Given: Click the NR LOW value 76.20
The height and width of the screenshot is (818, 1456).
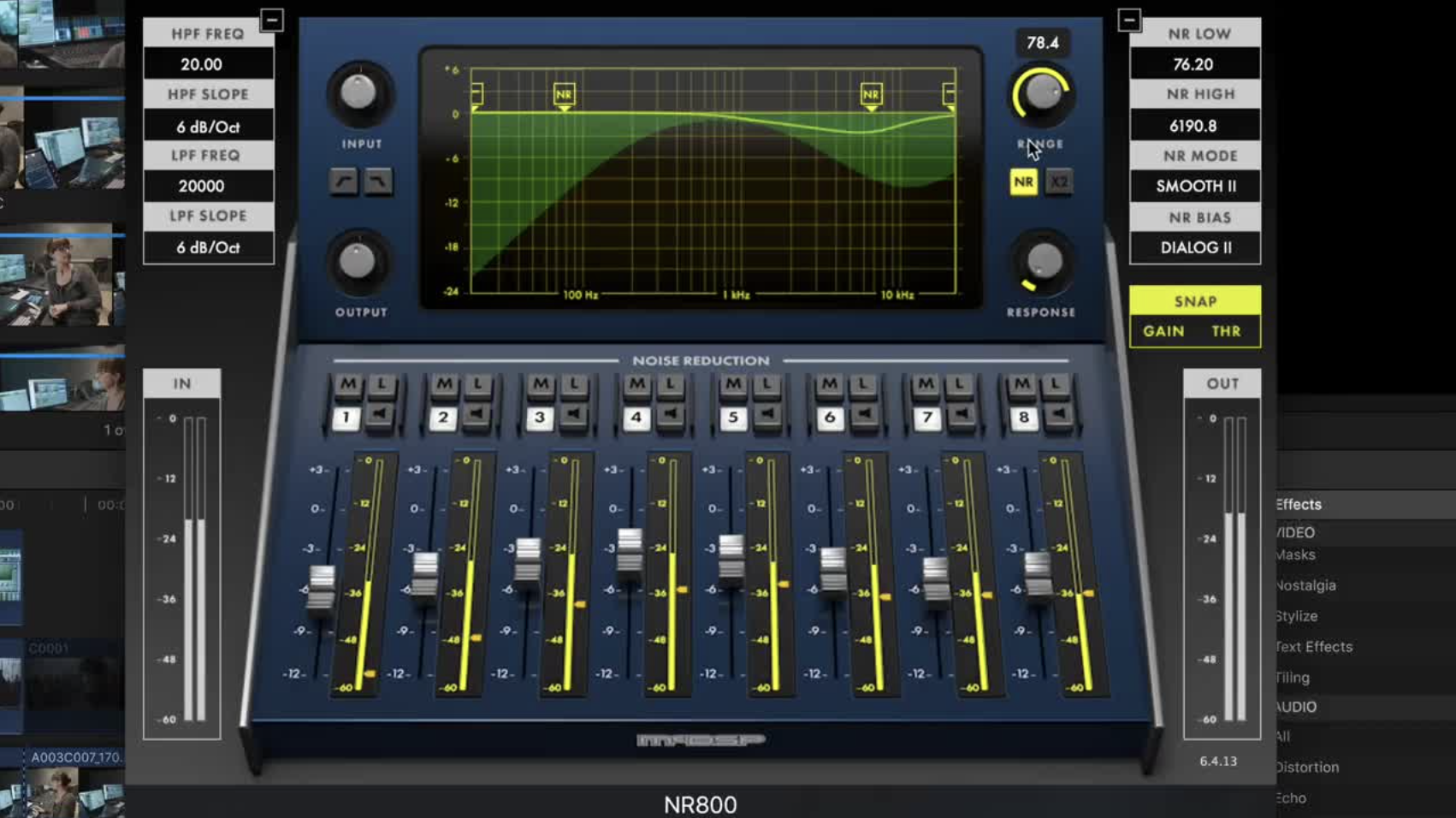Looking at the screenshot, I should coord(1195,64).
